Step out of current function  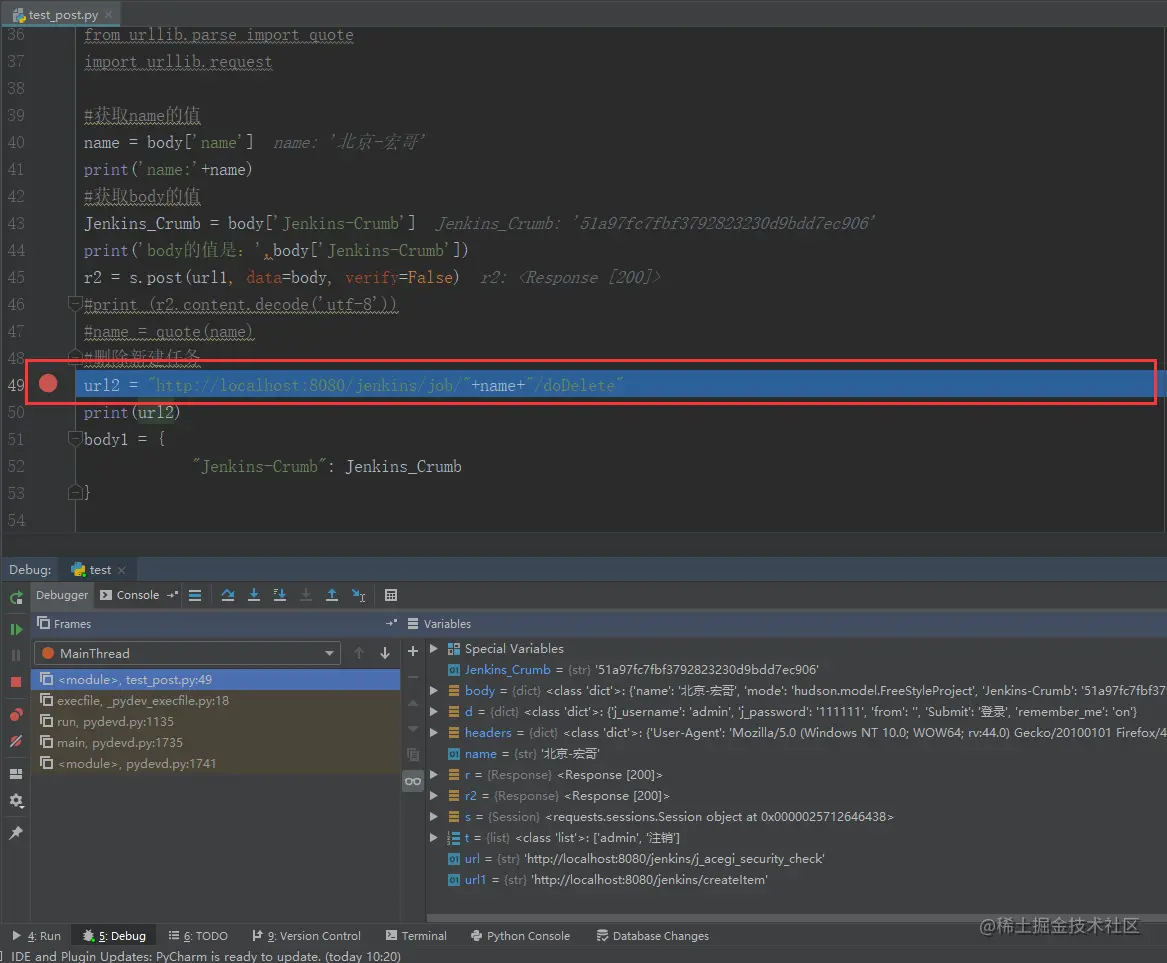pyautogui.click(x=332, y=595)
